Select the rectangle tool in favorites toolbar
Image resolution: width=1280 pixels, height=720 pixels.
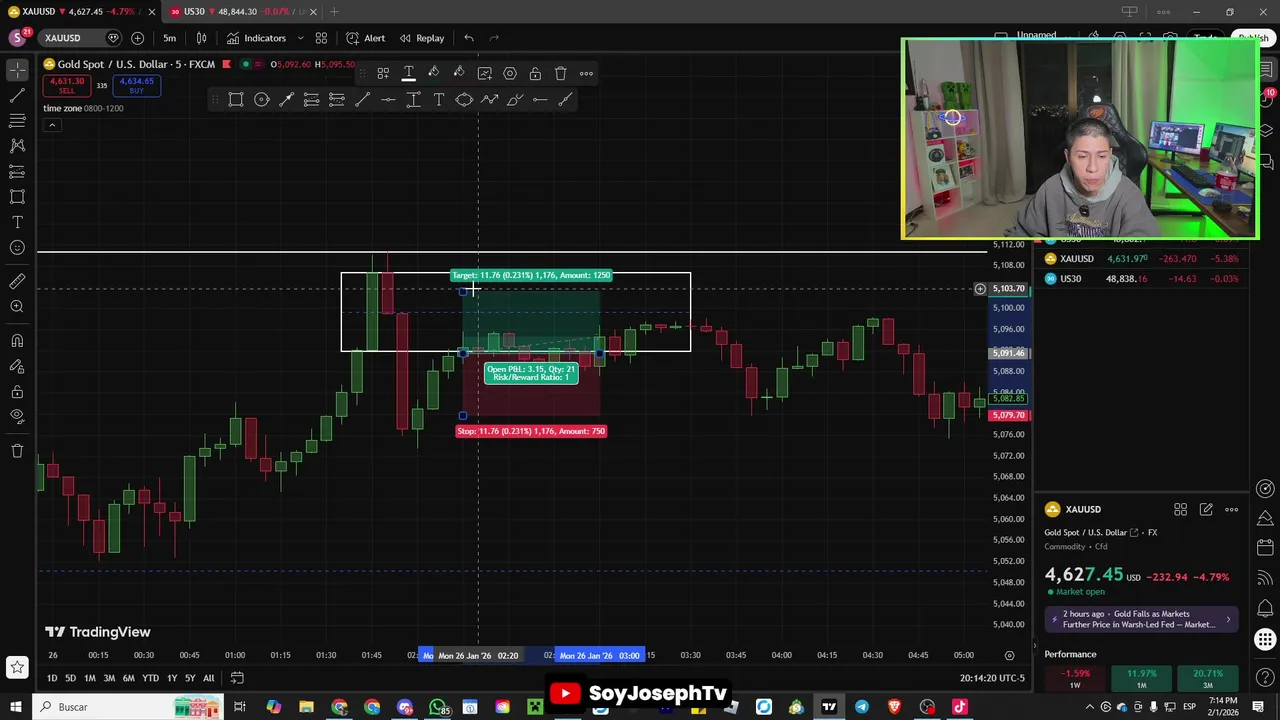coord(235,99)
